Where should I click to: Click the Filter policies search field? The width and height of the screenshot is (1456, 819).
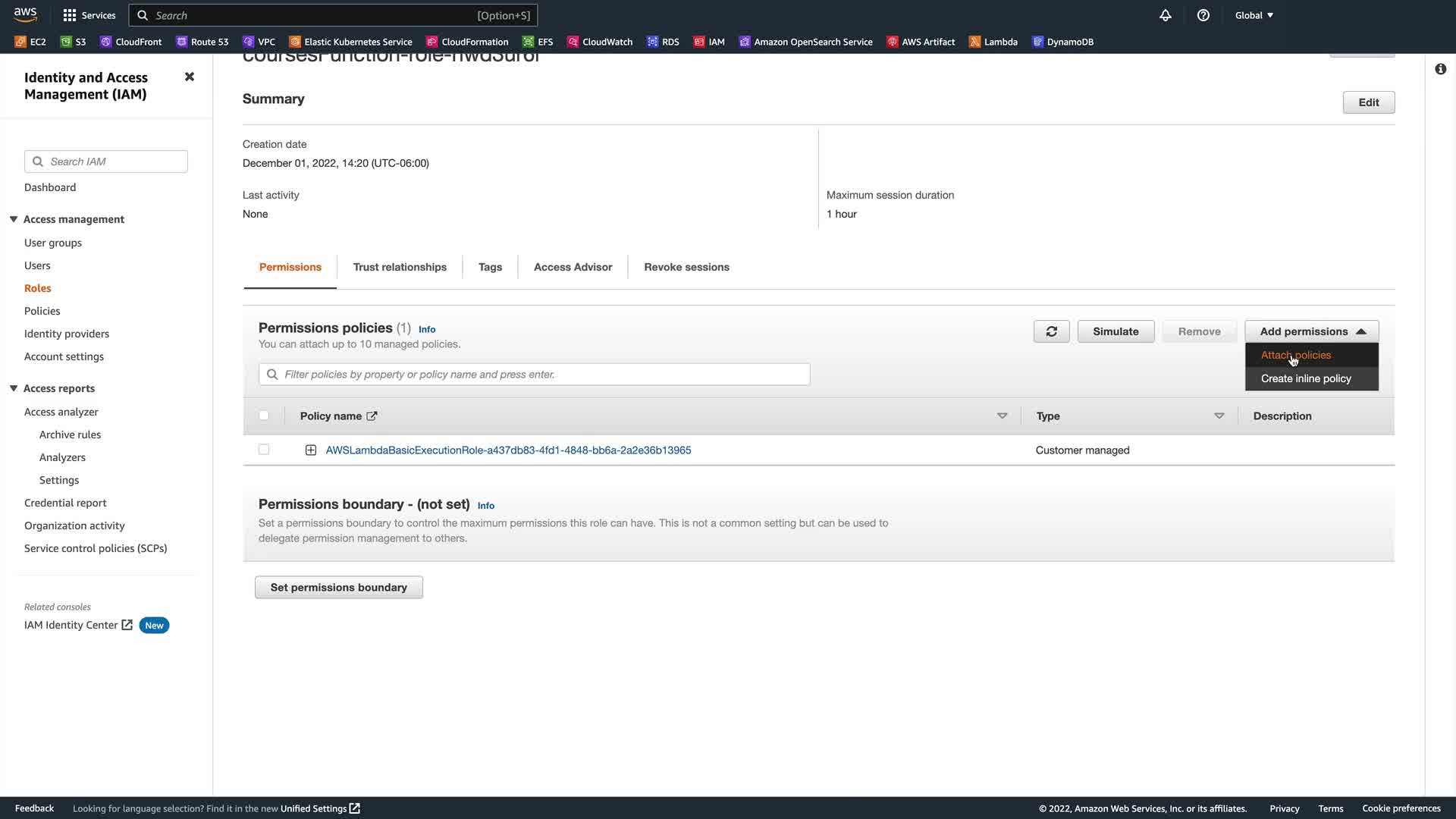coord(534,375)
